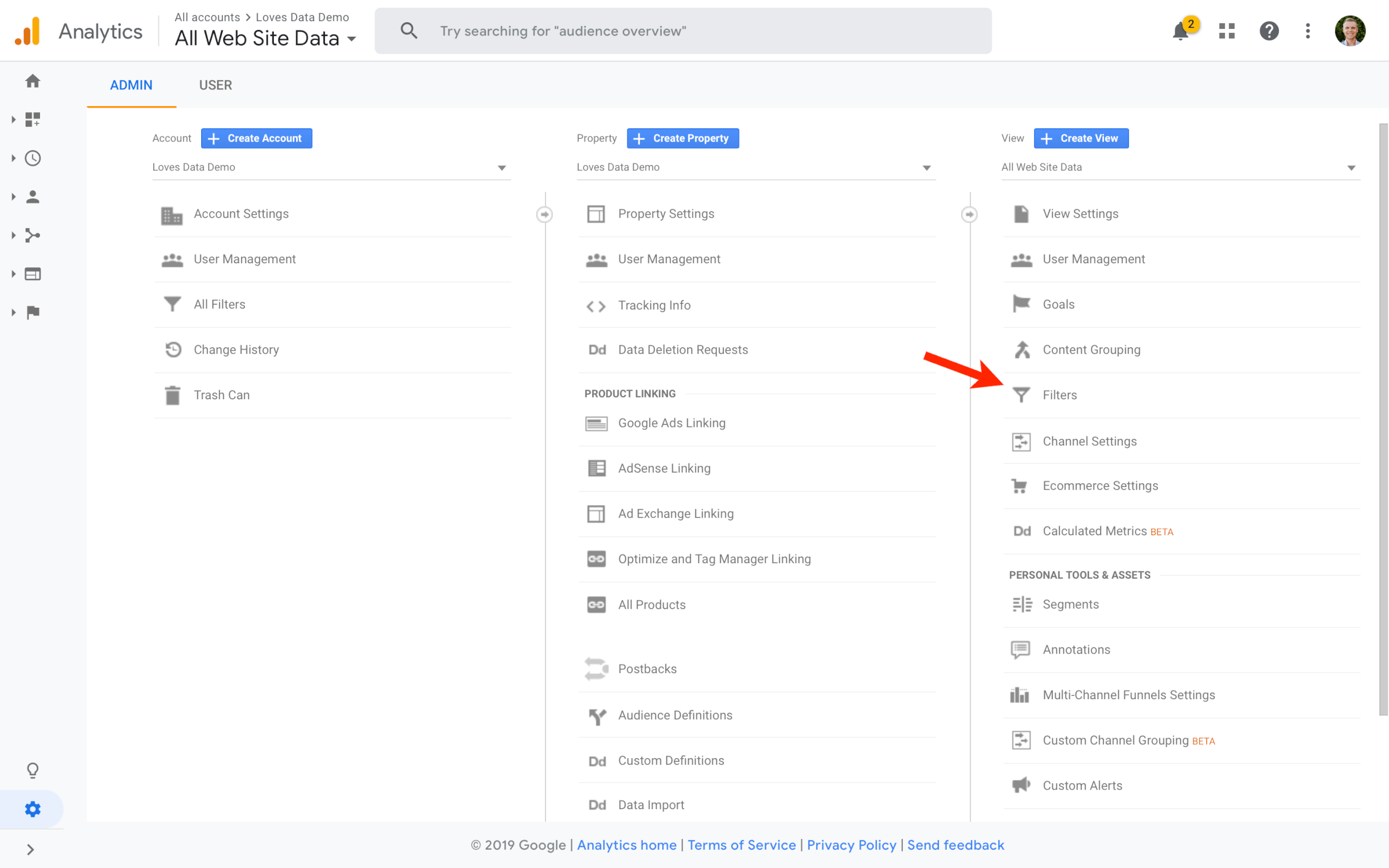This screenshot has height=868, width=1389.
Task: Click the Admin gear icon in the sidebar
Action: (33, 809)
